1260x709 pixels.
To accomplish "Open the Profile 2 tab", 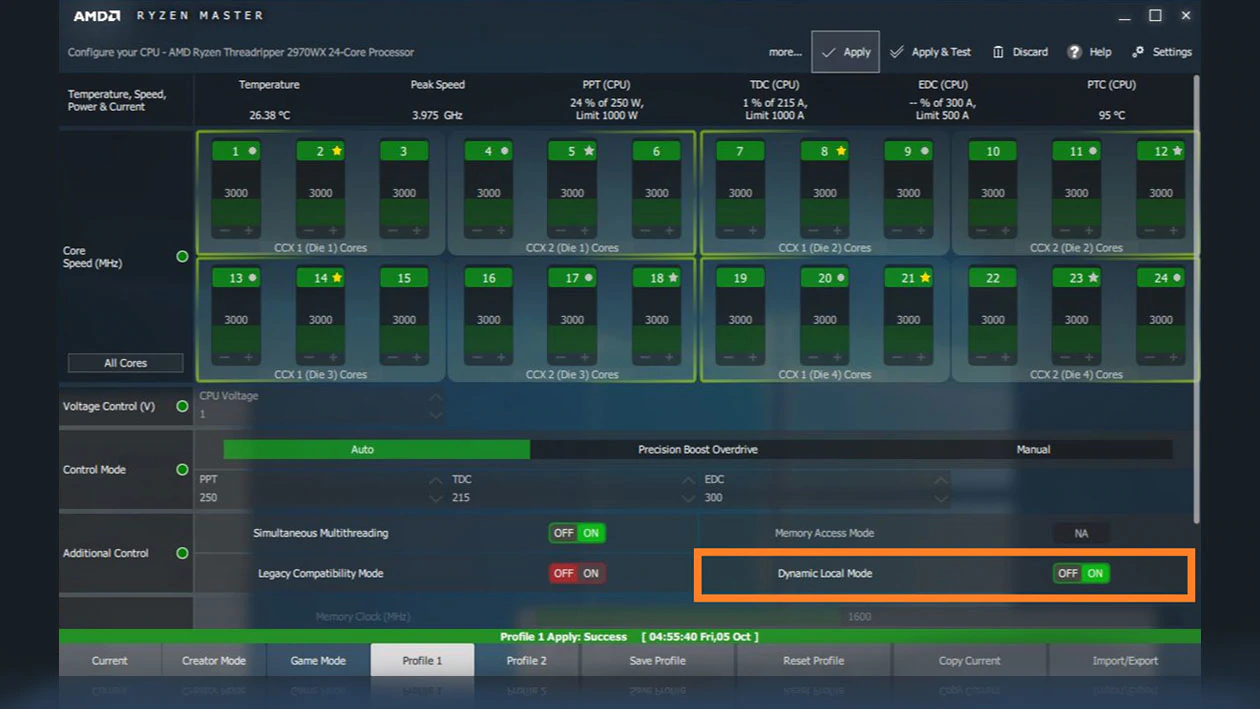I will point(526,660).
